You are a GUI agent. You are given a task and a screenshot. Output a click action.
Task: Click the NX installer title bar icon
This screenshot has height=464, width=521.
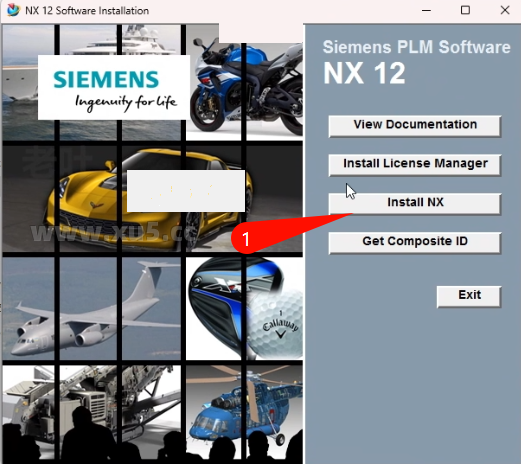pyautogui.click(x=13, y=10)
